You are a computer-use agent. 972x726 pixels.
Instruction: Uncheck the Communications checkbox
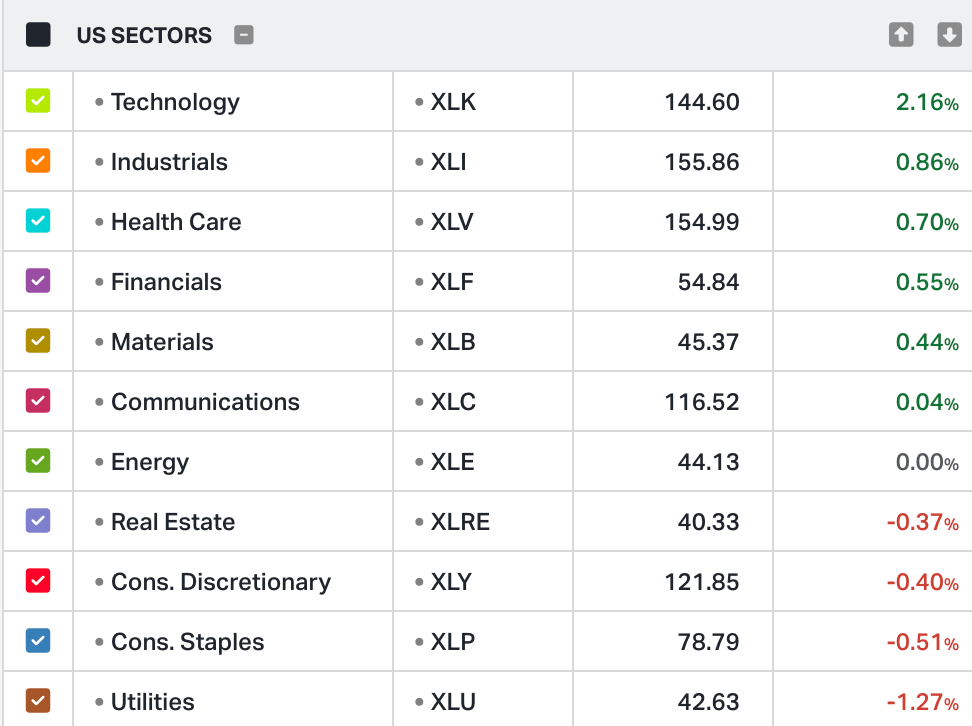coord(38,401)
